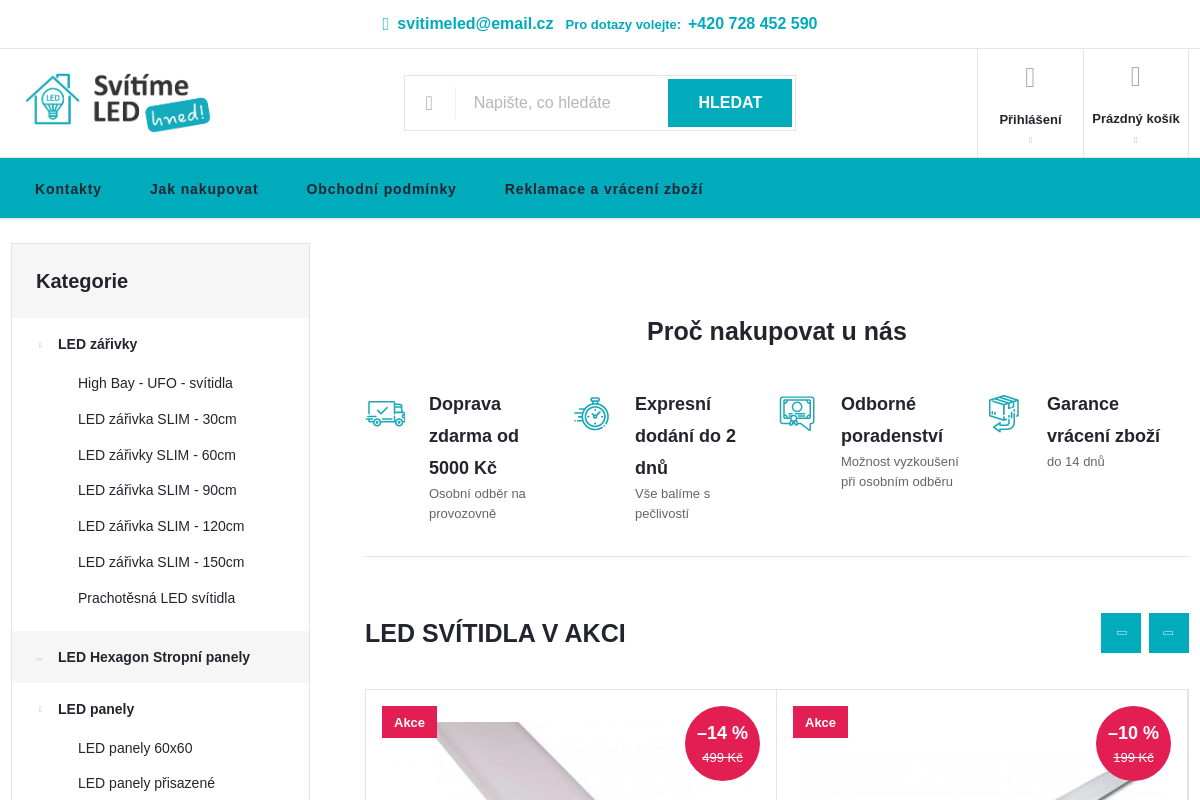Click the svitimeled@email.cz email link
Screen dimensions: 1200x800
click(x=475, y=23)
